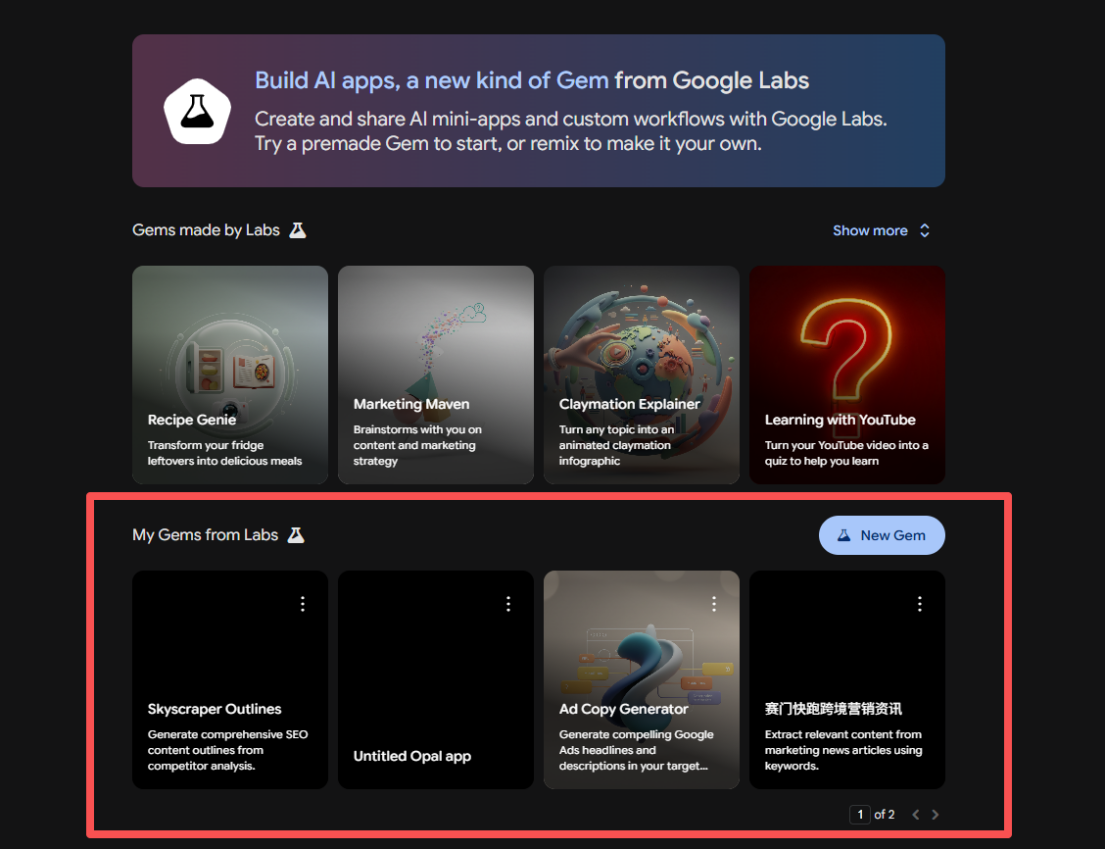Open the Learning with YouTube gem
This screenshot has width=1106, height=849.
[x=847, y=374]
